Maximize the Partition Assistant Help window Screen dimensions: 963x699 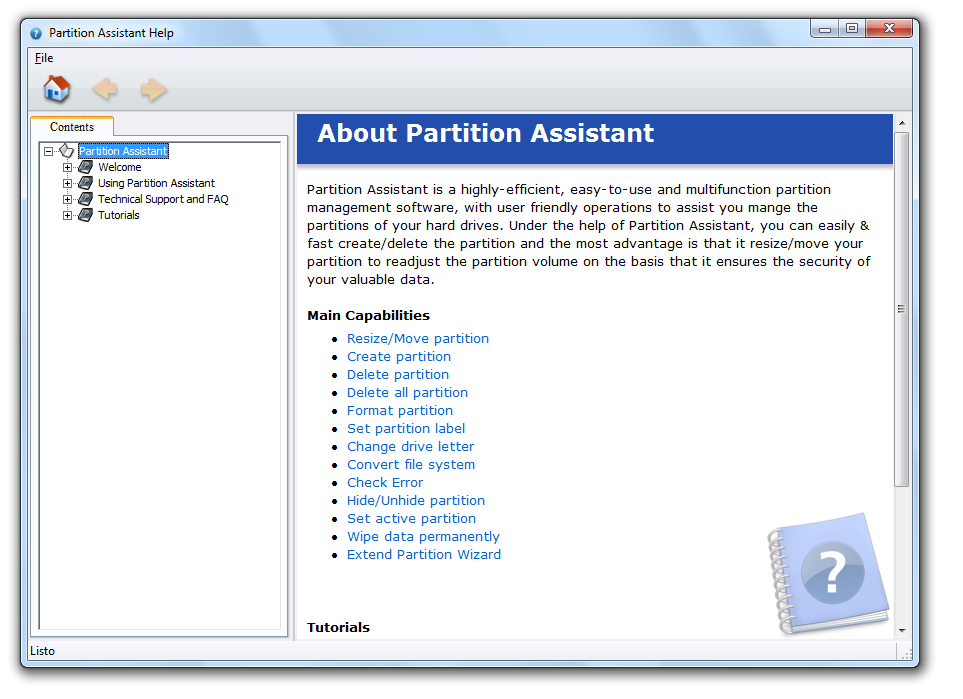click(x=852, y=28)
